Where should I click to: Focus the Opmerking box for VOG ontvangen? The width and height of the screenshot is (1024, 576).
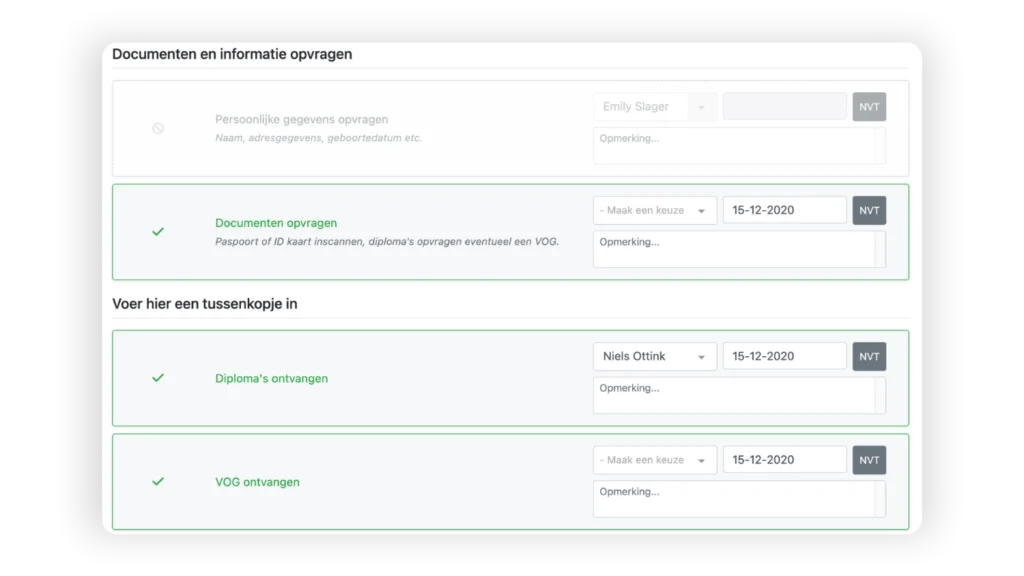[734, 499]
